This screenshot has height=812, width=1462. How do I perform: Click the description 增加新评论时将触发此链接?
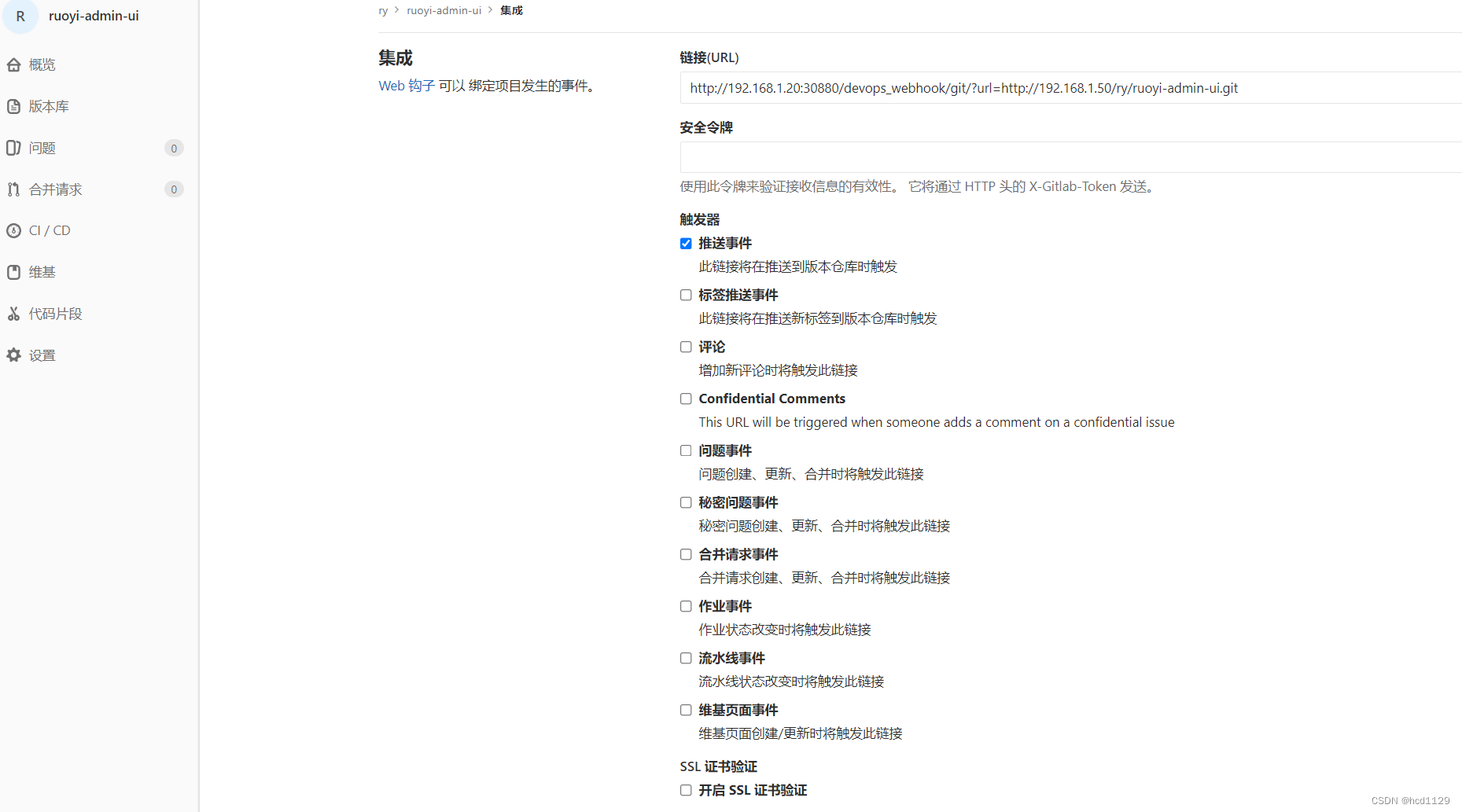click(779, 371)
